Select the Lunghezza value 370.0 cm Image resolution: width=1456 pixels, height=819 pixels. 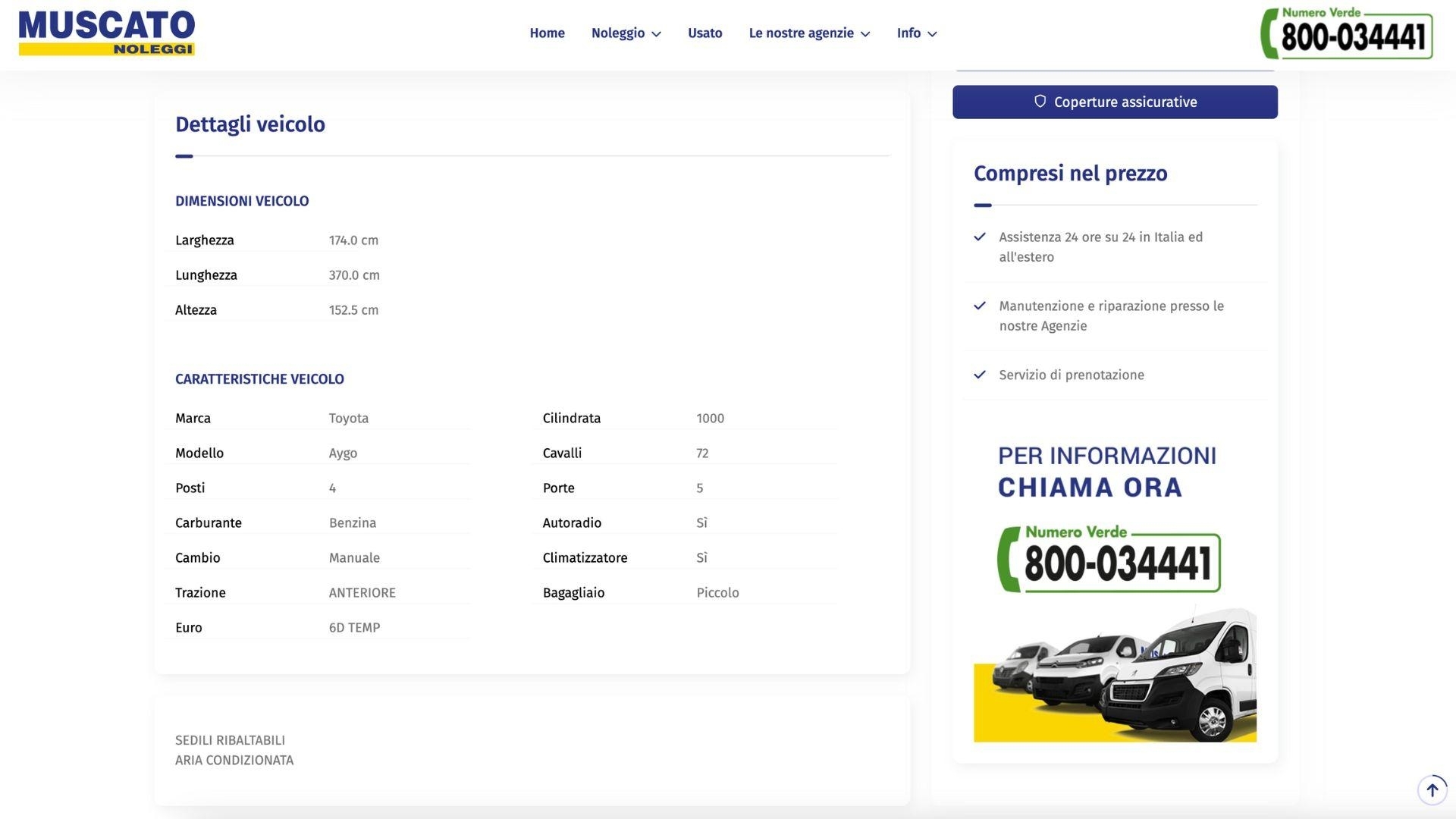click(x=354, y=275)
